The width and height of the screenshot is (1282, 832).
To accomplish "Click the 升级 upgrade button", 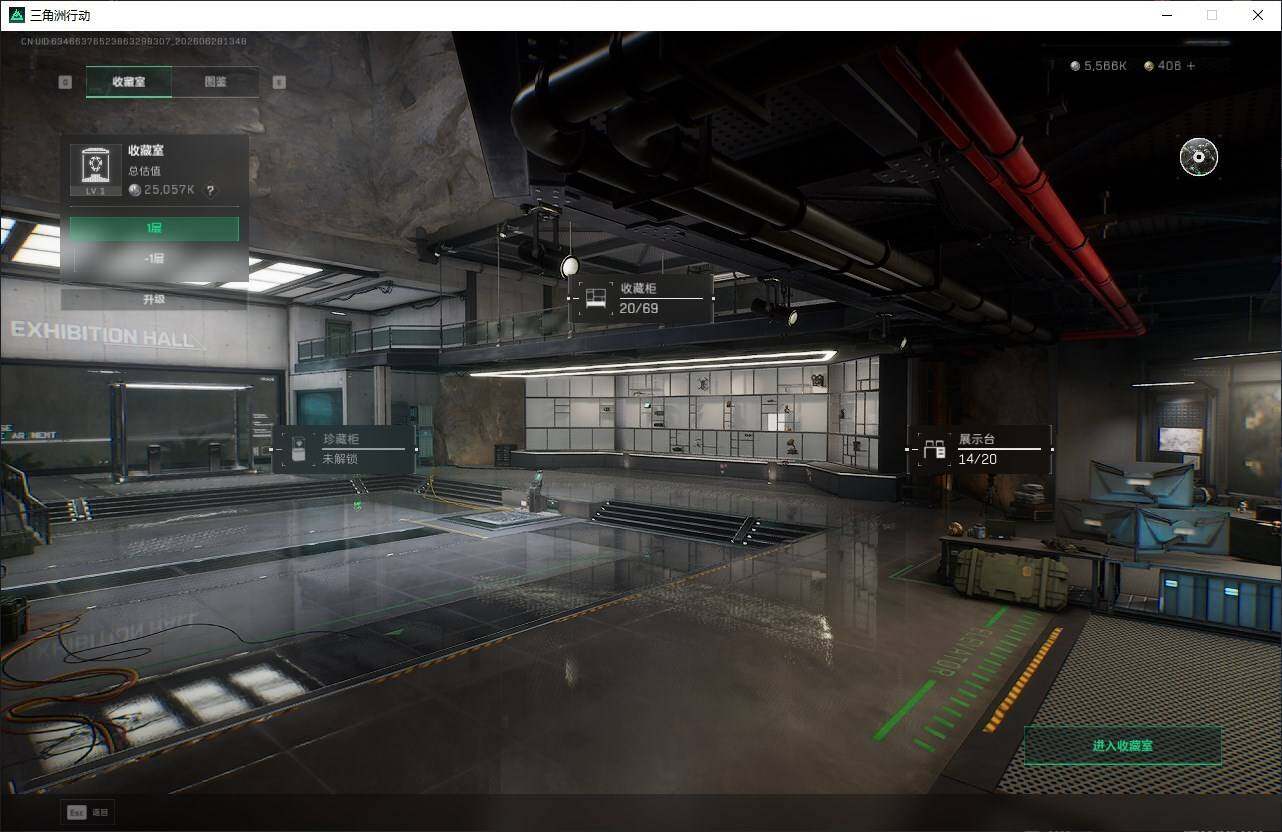I will click(154, 299).
